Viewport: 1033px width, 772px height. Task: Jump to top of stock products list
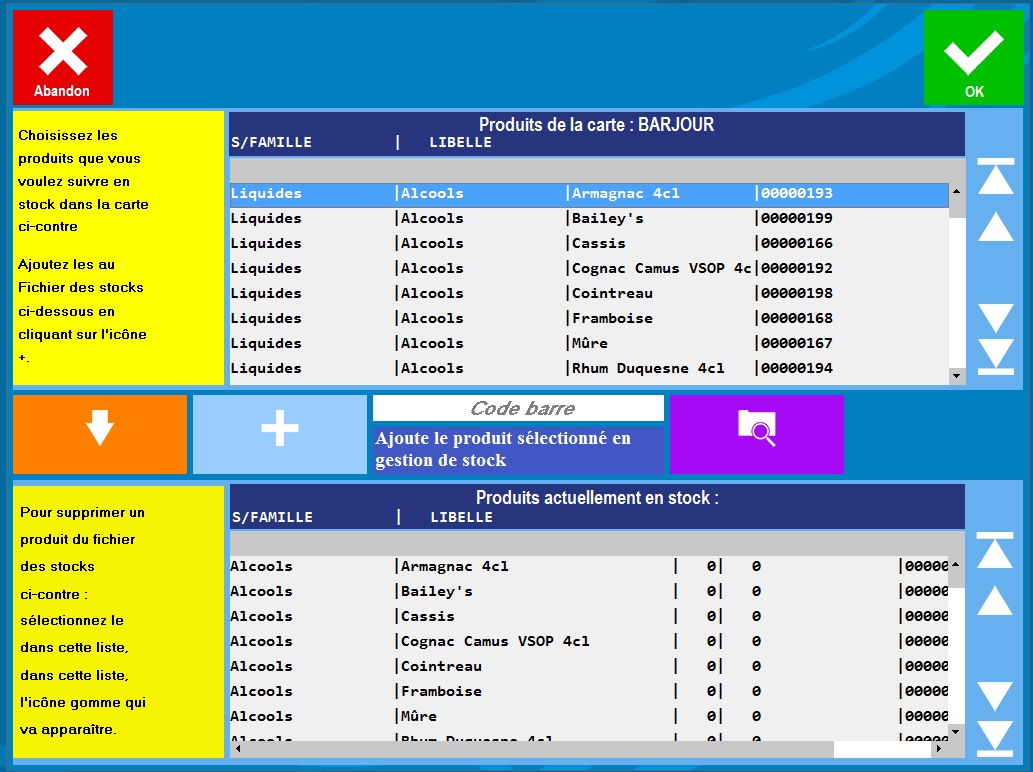994,551
